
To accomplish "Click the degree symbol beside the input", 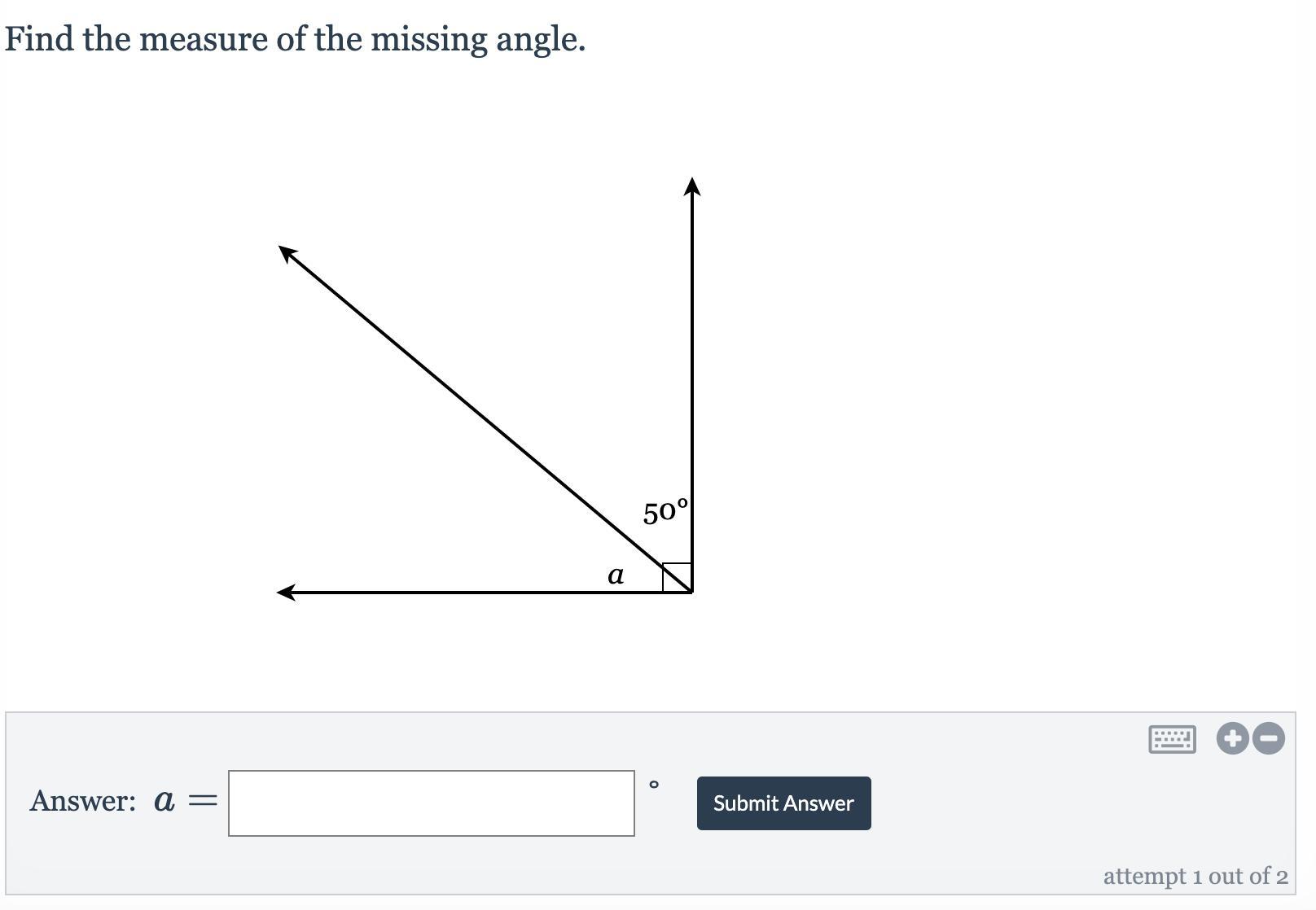I will [x=654, y=785].
